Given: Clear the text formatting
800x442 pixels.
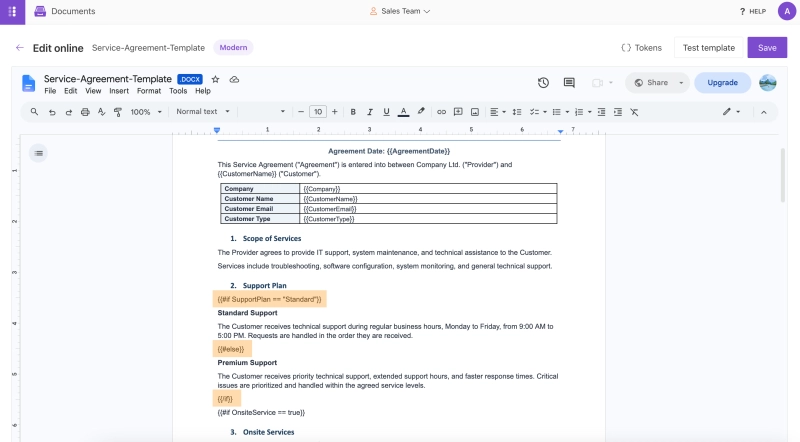Looking at the screenshot, I should tap(634, 112).
